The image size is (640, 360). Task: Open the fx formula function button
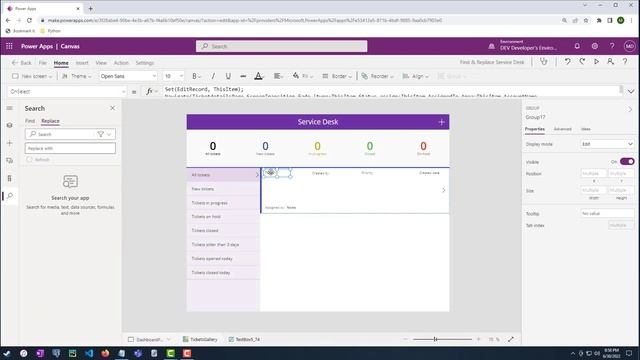[151, 91]
